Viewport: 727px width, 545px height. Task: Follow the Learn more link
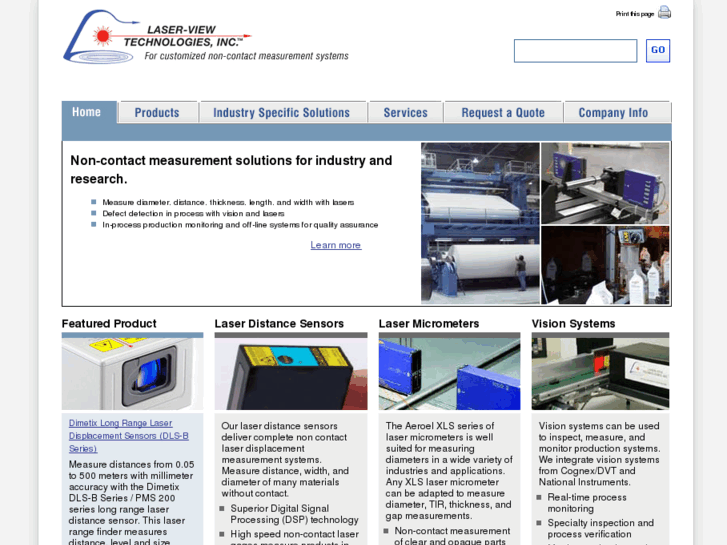click(x=336, y=245)
